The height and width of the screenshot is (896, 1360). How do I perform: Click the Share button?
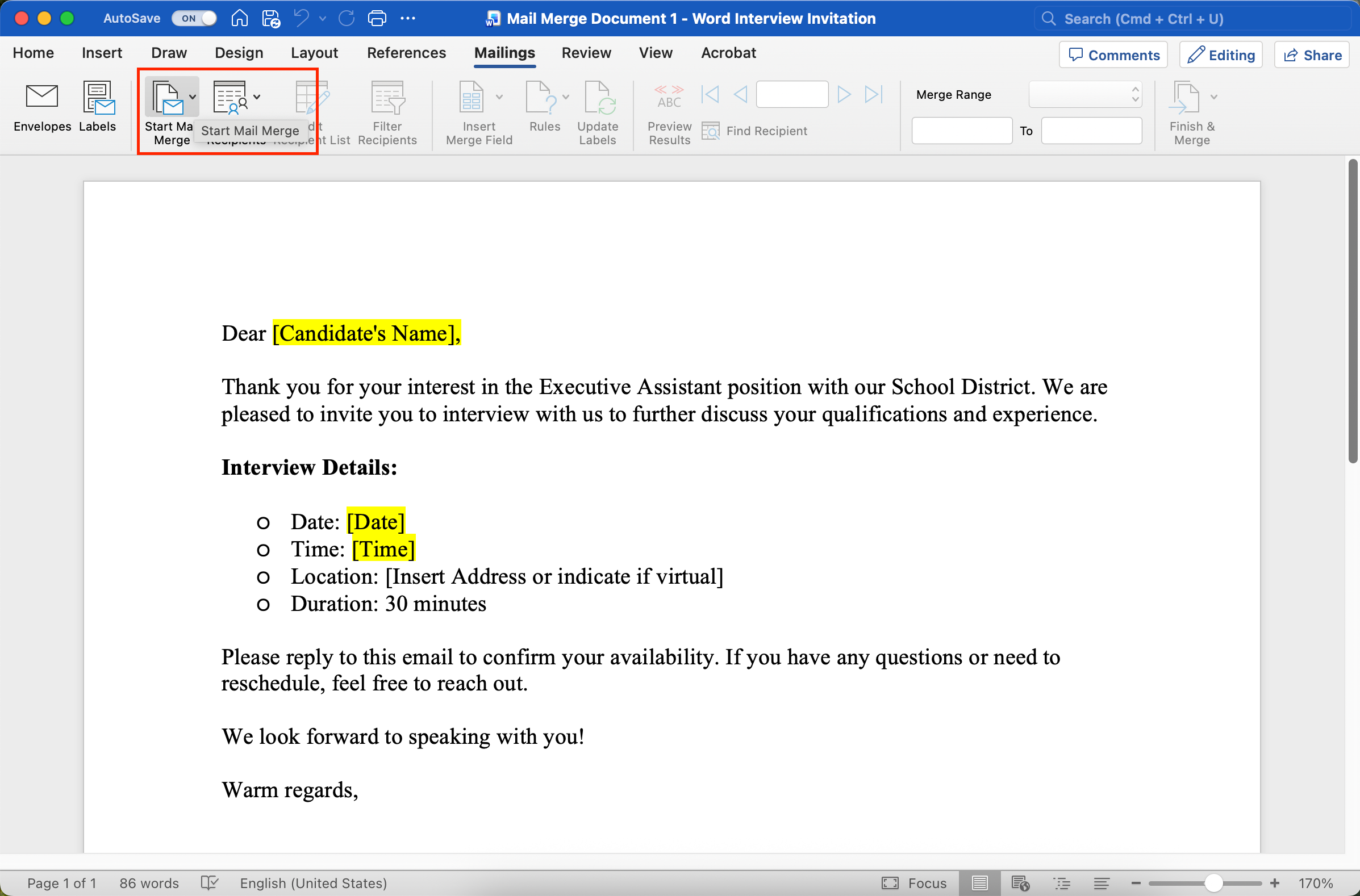point(1312,55)
